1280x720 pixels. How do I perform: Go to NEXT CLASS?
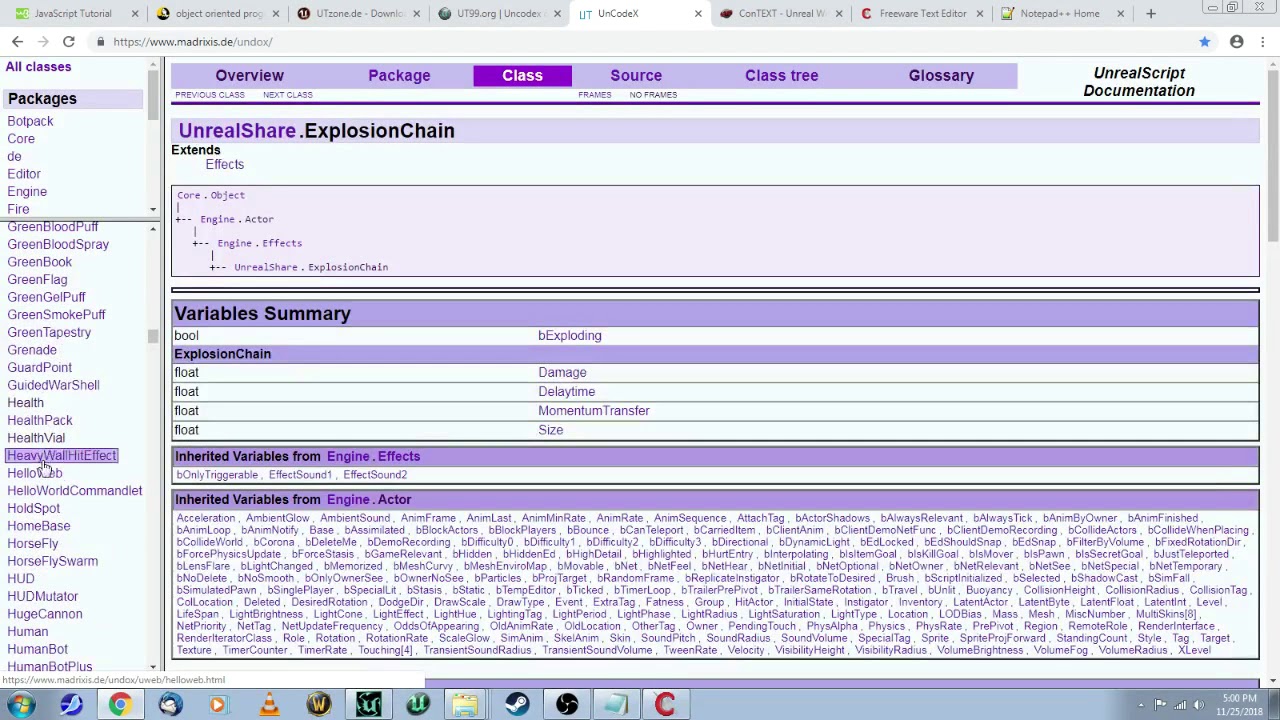[288, 95]
